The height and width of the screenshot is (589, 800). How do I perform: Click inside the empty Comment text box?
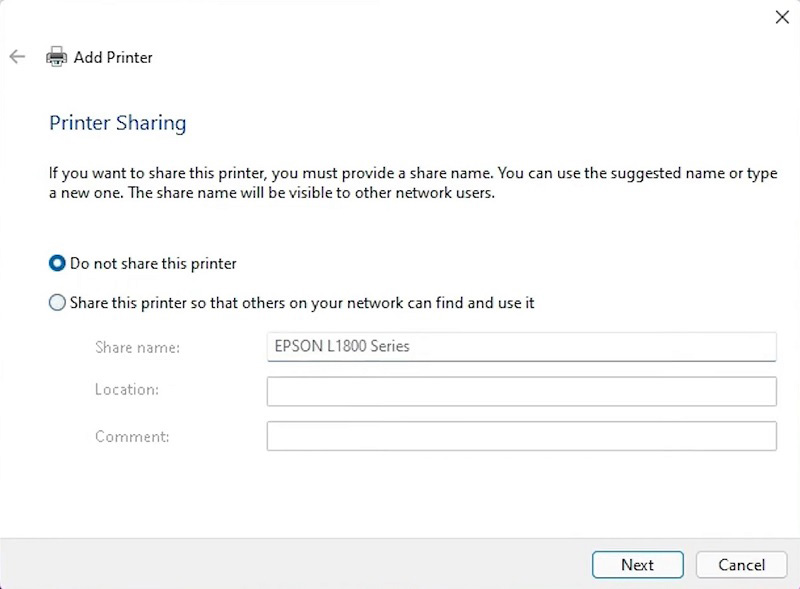(521, 436)
